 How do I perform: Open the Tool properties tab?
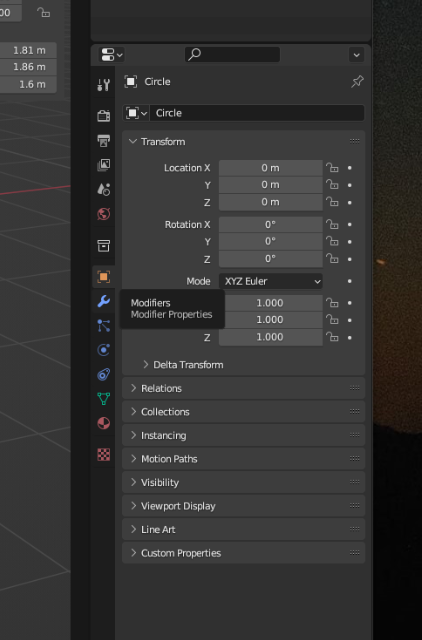tap(104, 84)
